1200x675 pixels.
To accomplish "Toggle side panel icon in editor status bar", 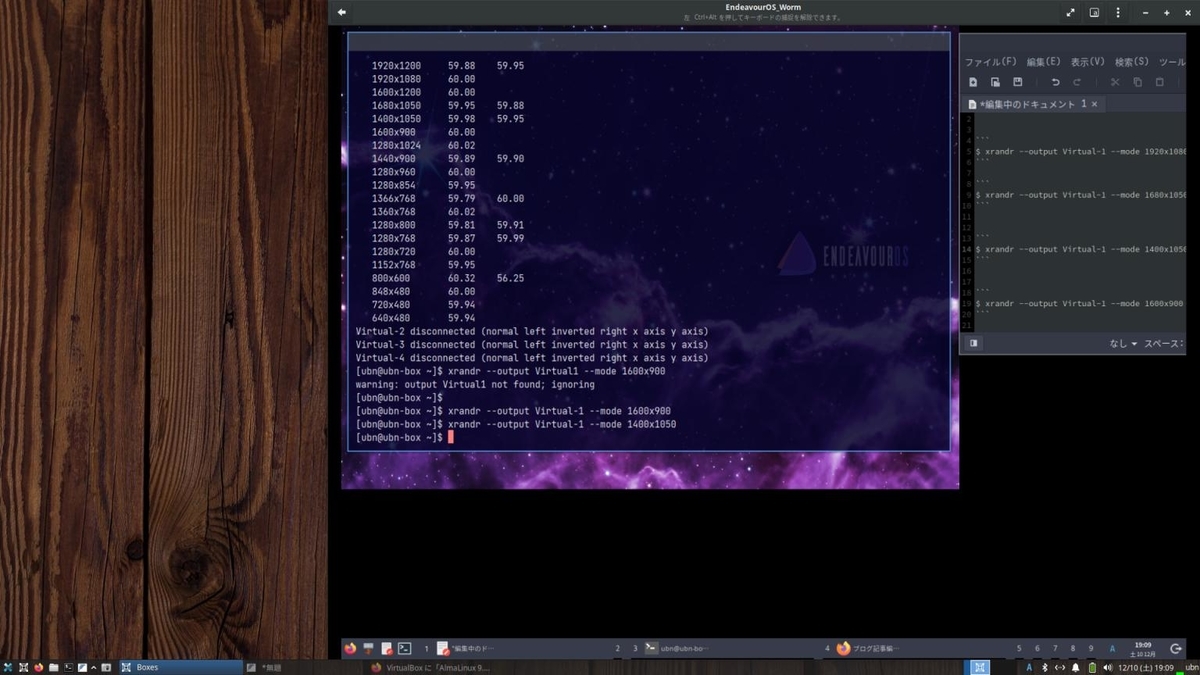I will (973, 343).
